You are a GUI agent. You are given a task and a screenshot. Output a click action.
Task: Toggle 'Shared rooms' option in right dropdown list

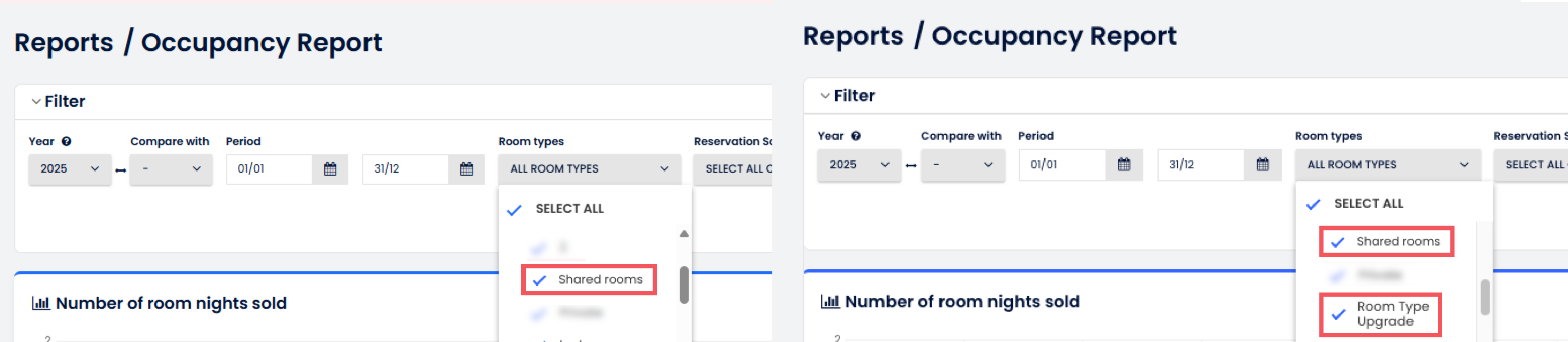coord(1338,242)
